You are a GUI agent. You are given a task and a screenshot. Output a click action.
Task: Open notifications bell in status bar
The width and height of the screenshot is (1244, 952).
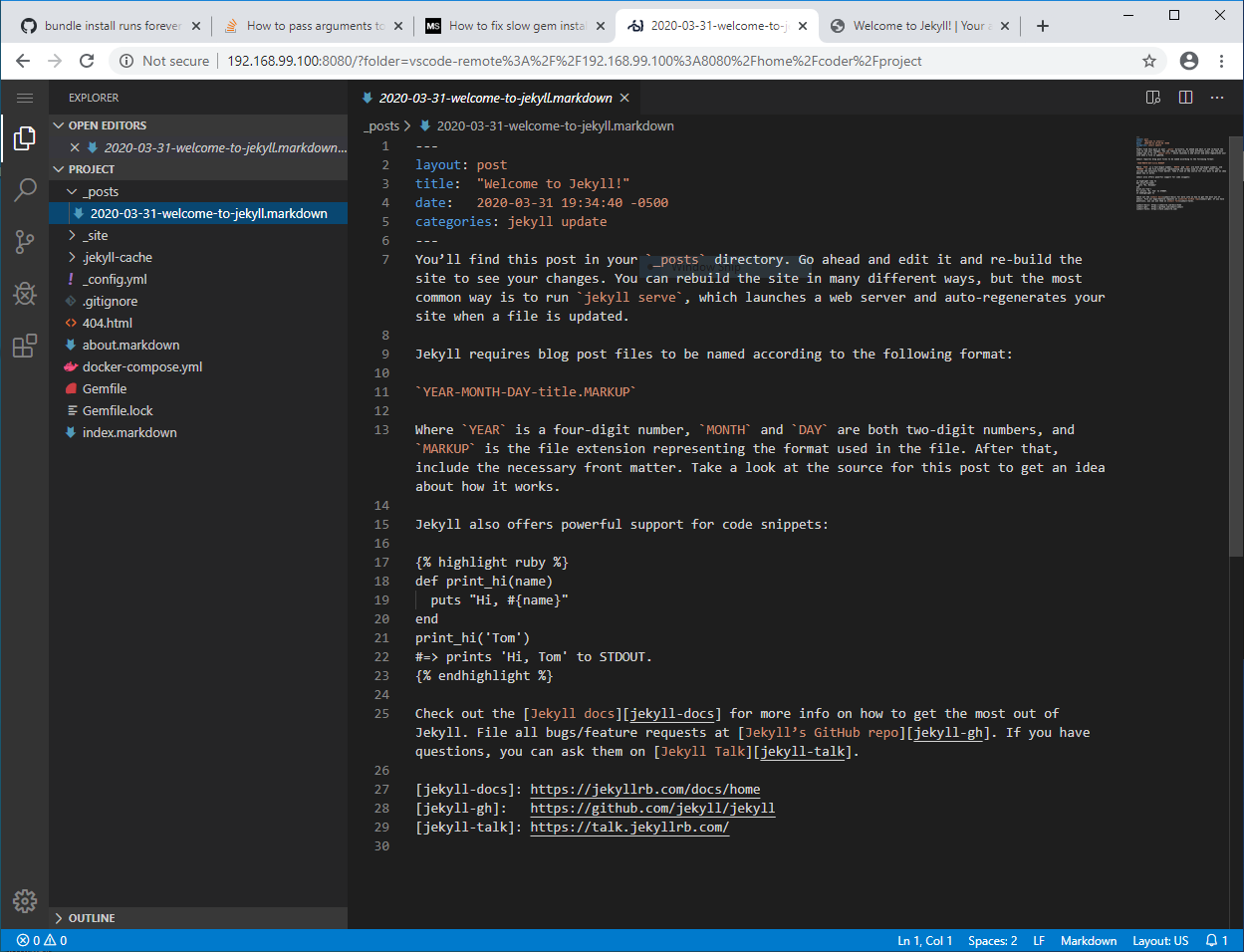click(x=1216, y=940)
